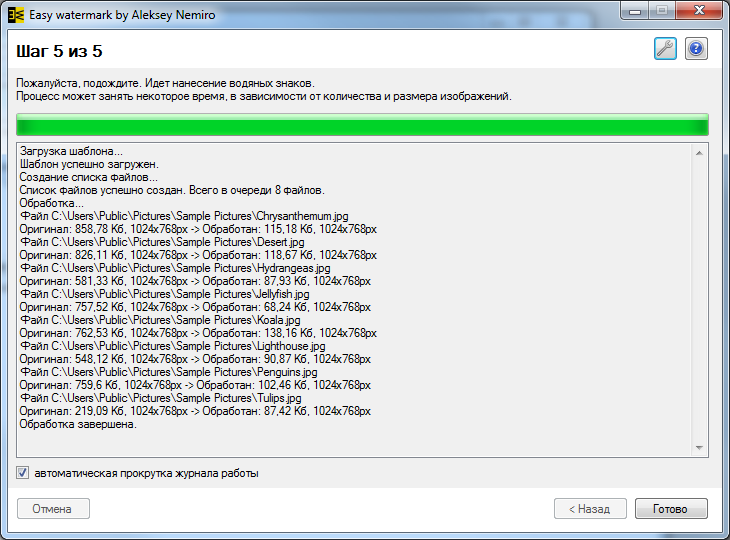Click the log scrollbar down arrow
The width and height of the screenshot is (730, 540).
[699, 448]
